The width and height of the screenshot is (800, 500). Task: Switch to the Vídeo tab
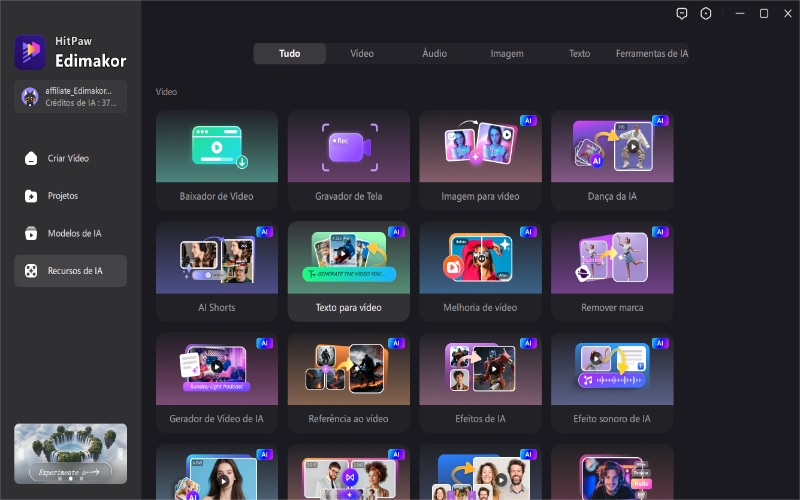pos(362,54)
